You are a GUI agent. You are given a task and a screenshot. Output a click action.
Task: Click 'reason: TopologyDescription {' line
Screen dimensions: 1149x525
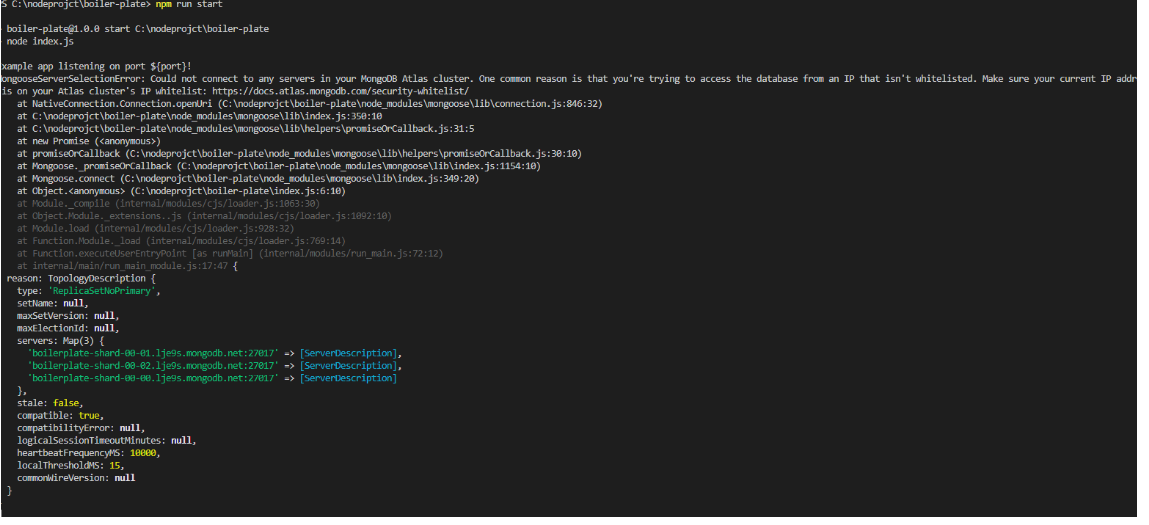point(81,279)
